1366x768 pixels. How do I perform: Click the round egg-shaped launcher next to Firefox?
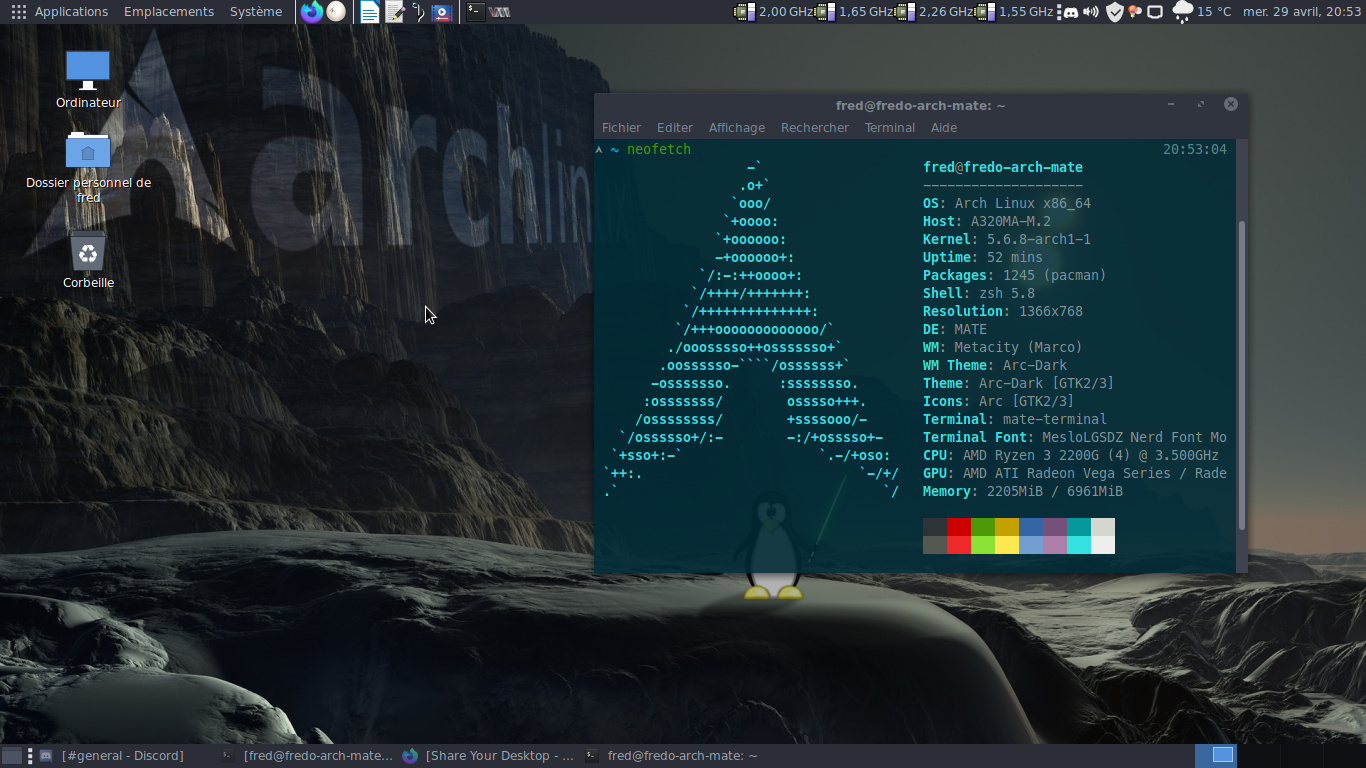(x=336, y=12)
